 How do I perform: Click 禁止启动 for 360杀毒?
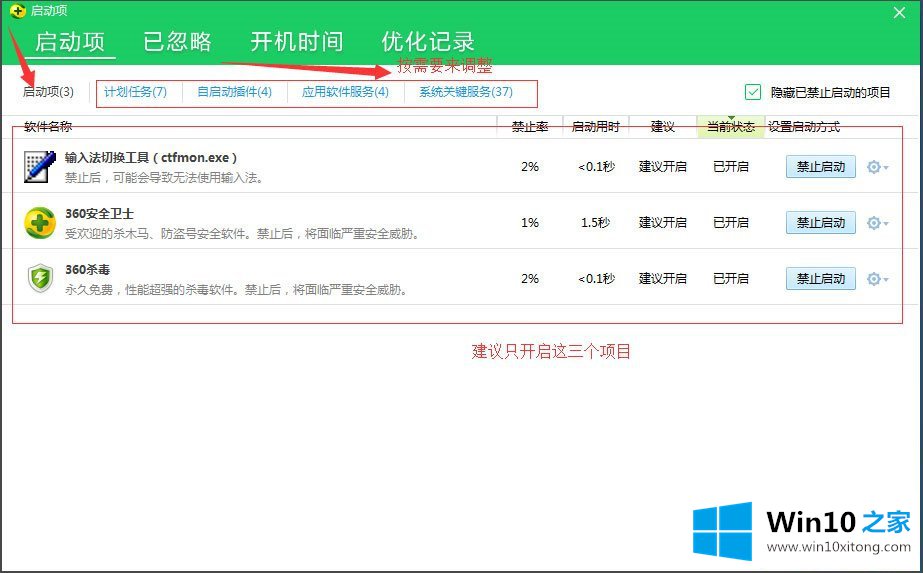(821, 279)
